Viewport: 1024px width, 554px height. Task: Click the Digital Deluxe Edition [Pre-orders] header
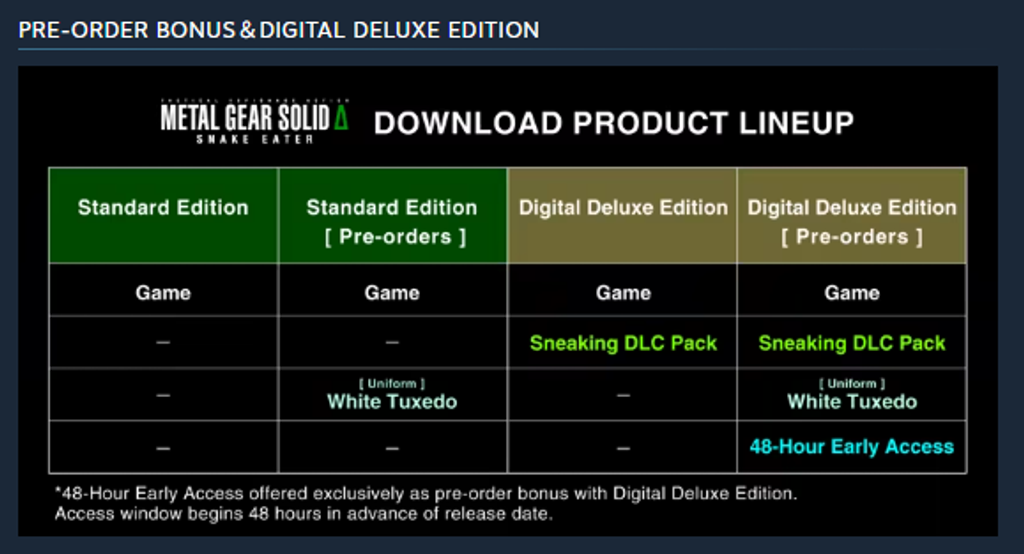point(852,221)
